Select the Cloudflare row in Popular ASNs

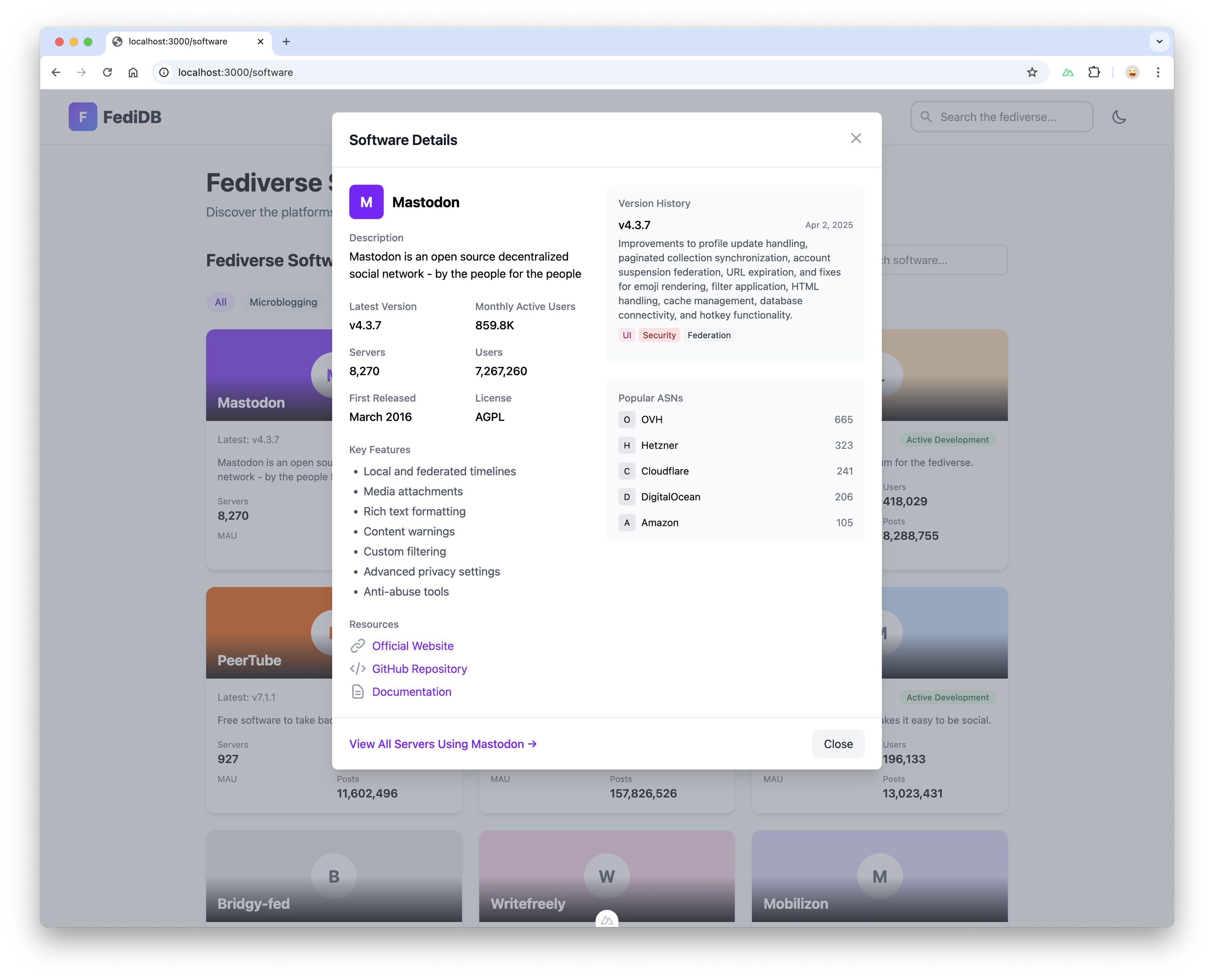click(x=735, y=471)
